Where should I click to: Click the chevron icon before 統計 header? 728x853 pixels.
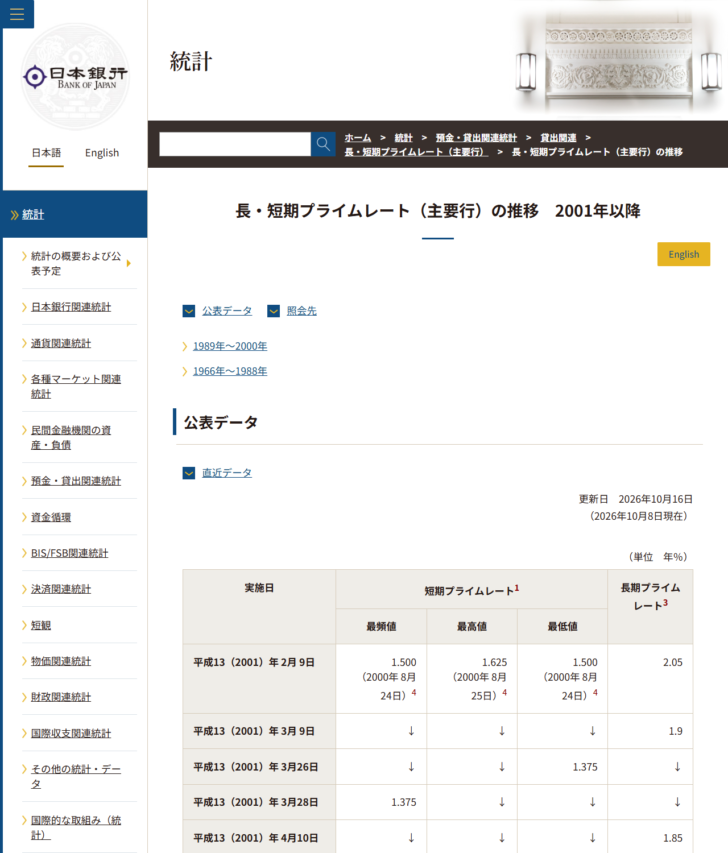pyautogui.click(x=15, y=215)
